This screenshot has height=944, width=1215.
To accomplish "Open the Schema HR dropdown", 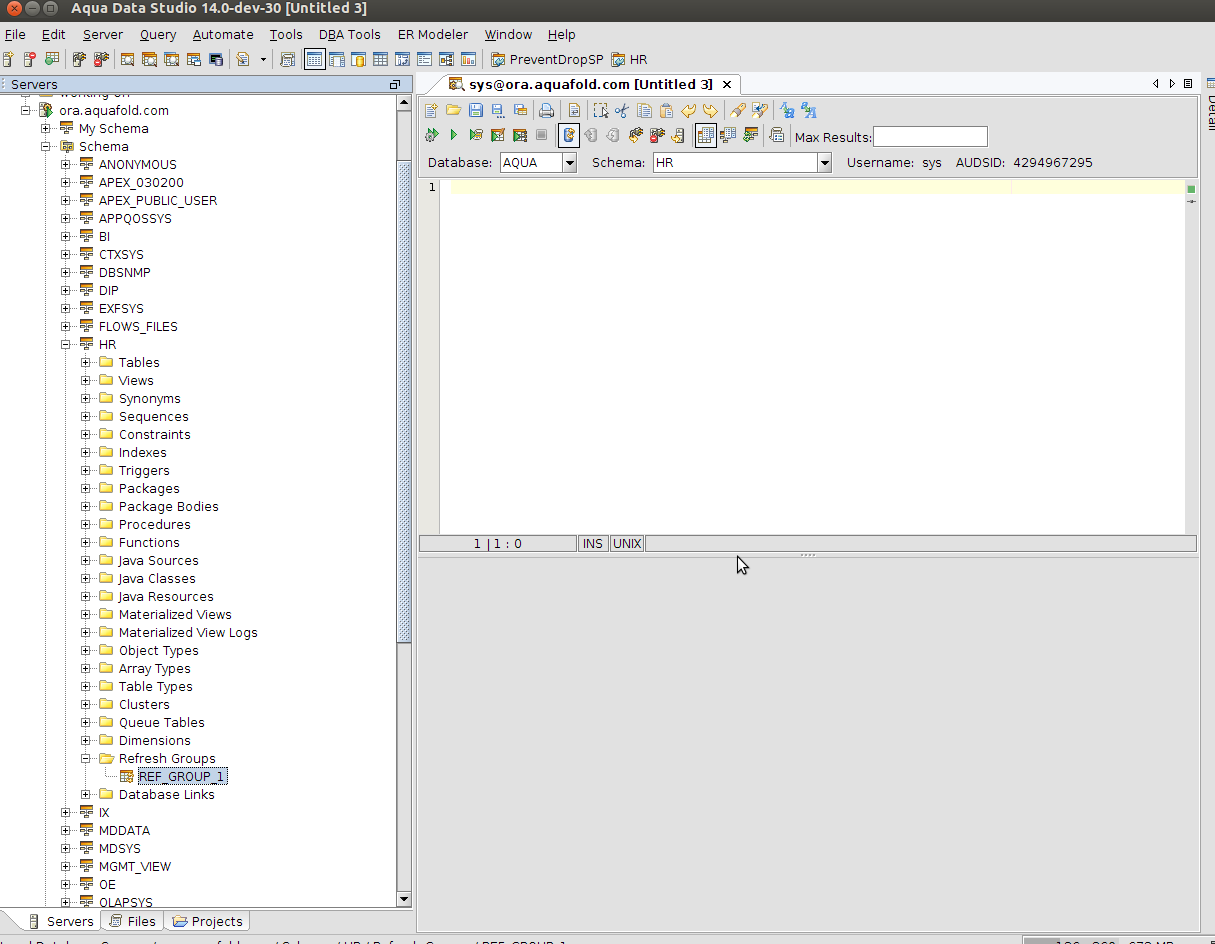I will 825,162.
